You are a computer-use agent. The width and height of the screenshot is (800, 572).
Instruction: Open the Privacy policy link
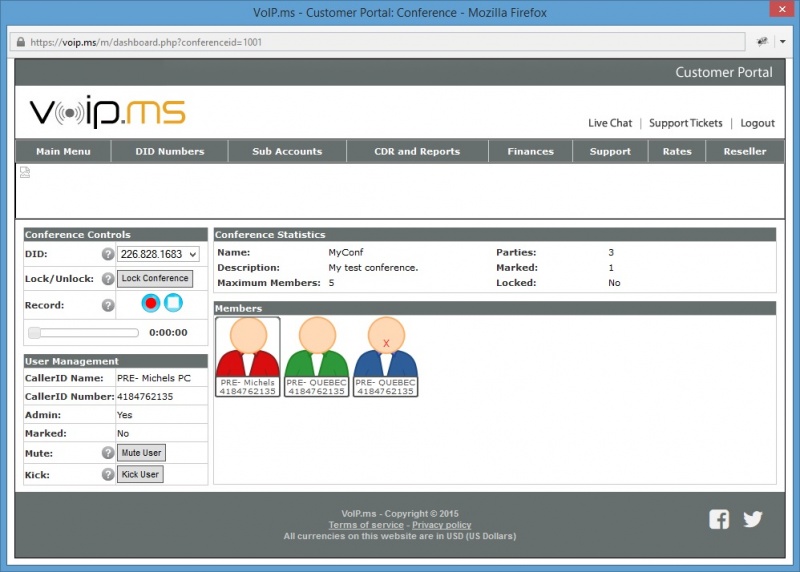click(x=442, y=525)
